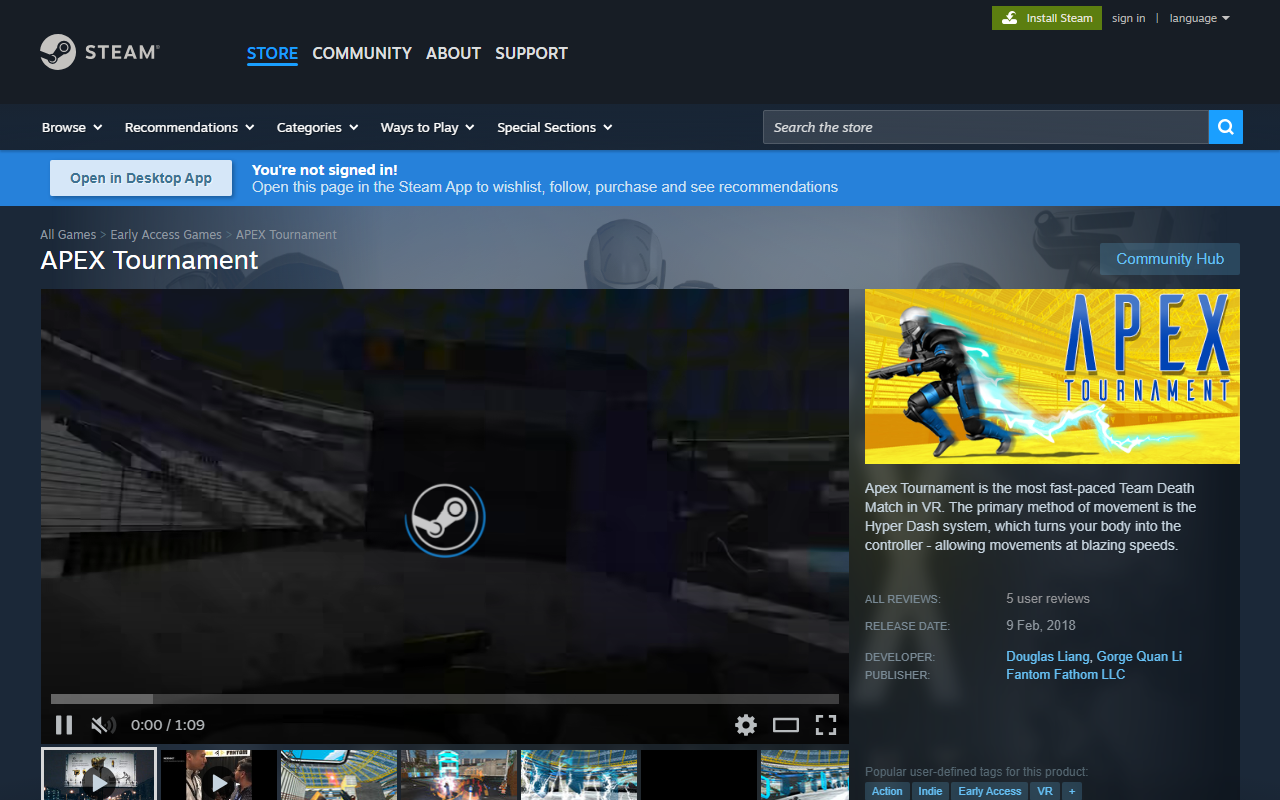Switch the video to fullscreen
1280x800 pixels.
tap(826, 725)
